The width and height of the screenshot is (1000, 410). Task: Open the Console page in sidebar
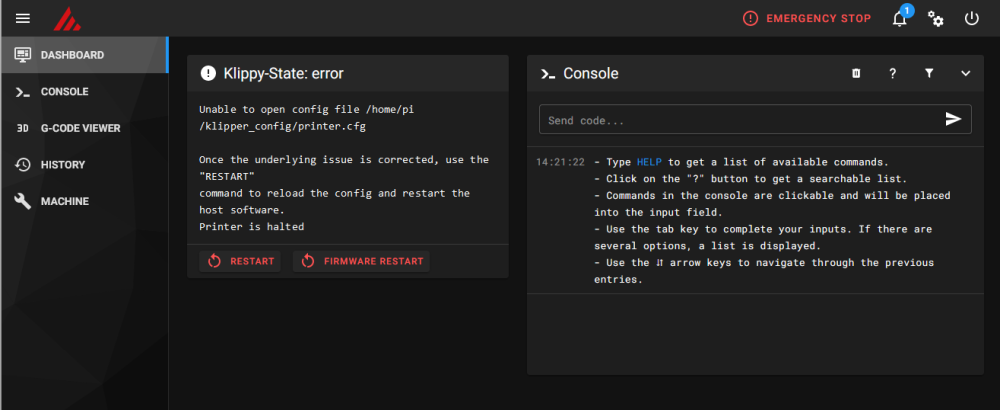[64, 91]
